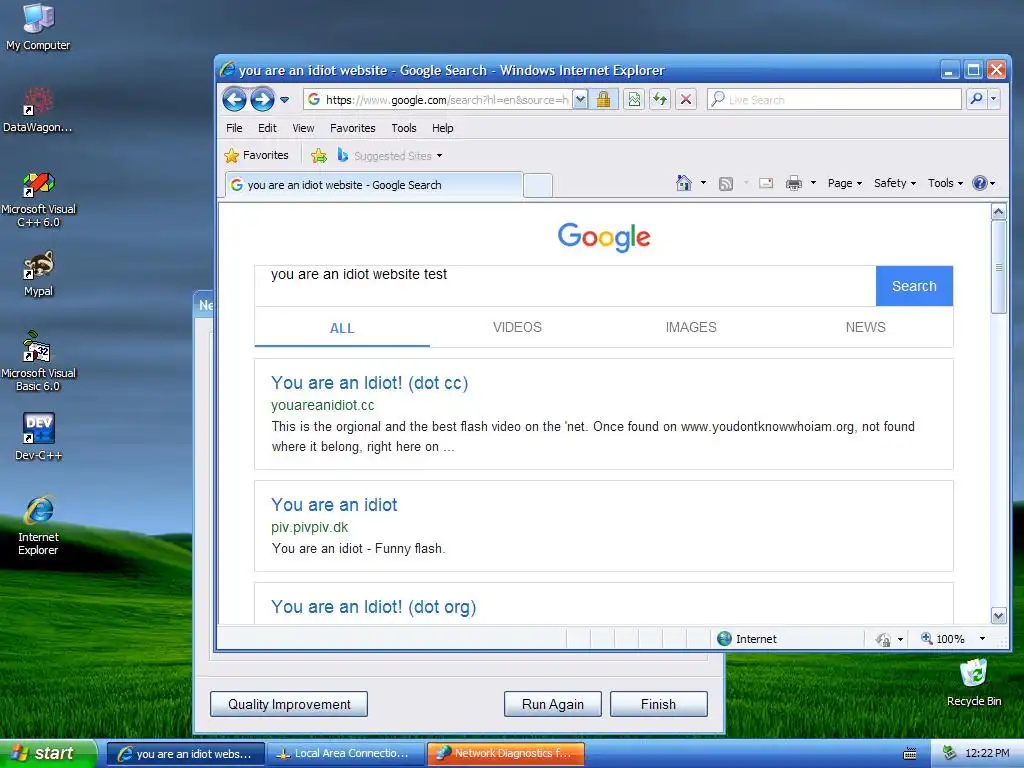Open recent pages dropdown next to Forward
Viewport: 1024px width, 768px height.
[x=285, y=100]
